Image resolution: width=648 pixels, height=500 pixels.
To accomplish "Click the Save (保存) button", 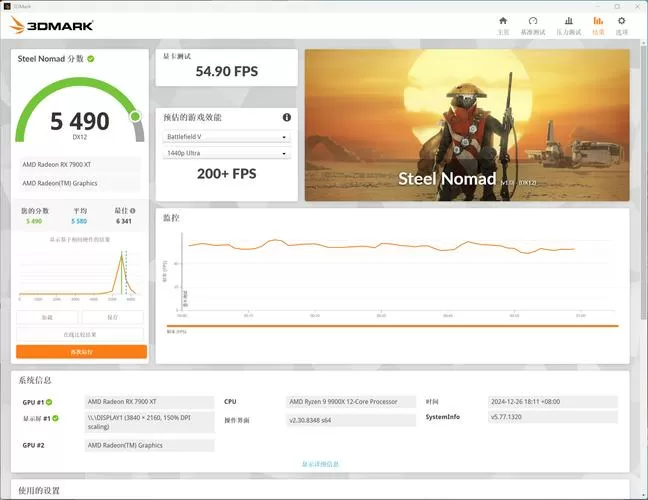I will pyautogui.click(x=112, y=317).
